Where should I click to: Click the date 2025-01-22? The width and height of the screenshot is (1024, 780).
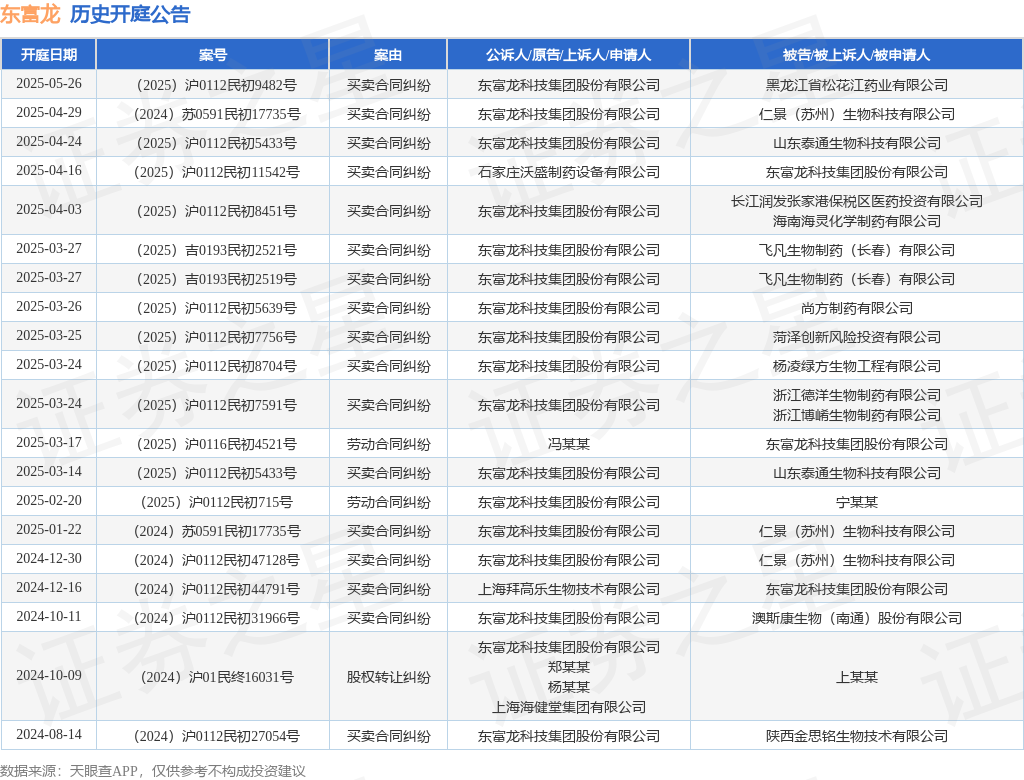pyautogui.click(x=49, y=529)
